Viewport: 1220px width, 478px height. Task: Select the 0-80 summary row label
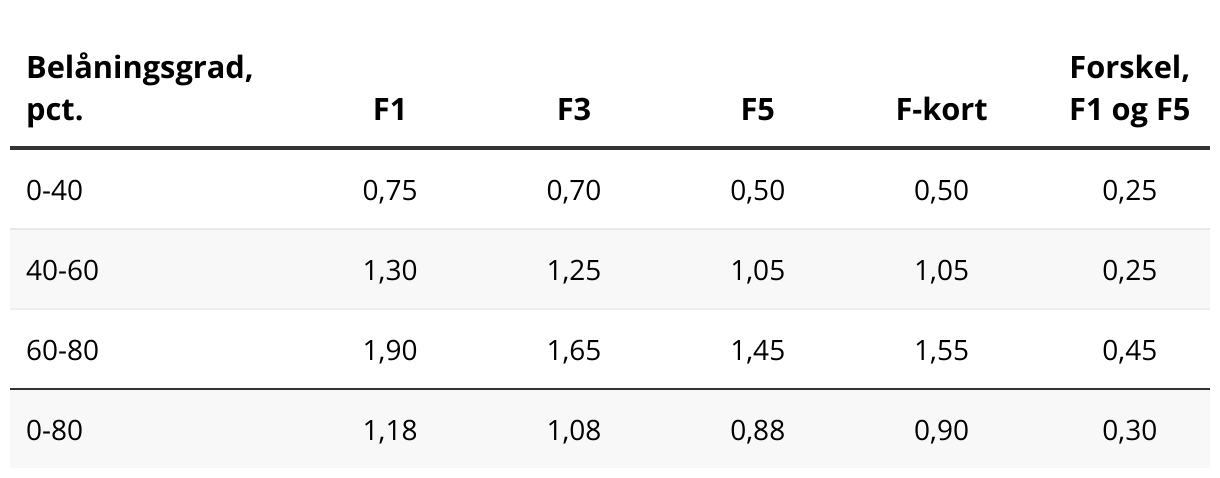point(54,430)
